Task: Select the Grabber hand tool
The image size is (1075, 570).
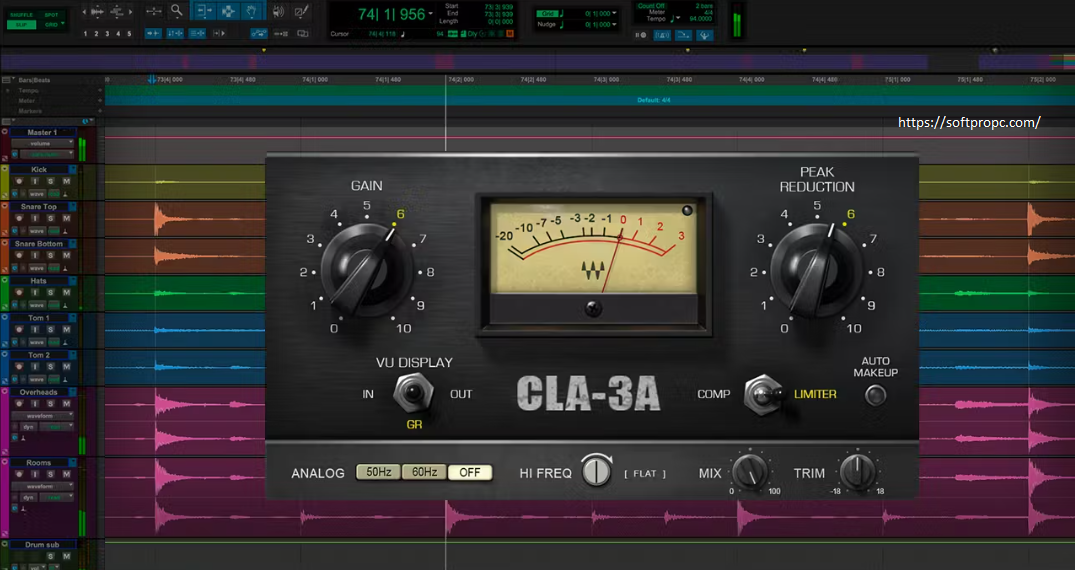Action: (252, 11)
